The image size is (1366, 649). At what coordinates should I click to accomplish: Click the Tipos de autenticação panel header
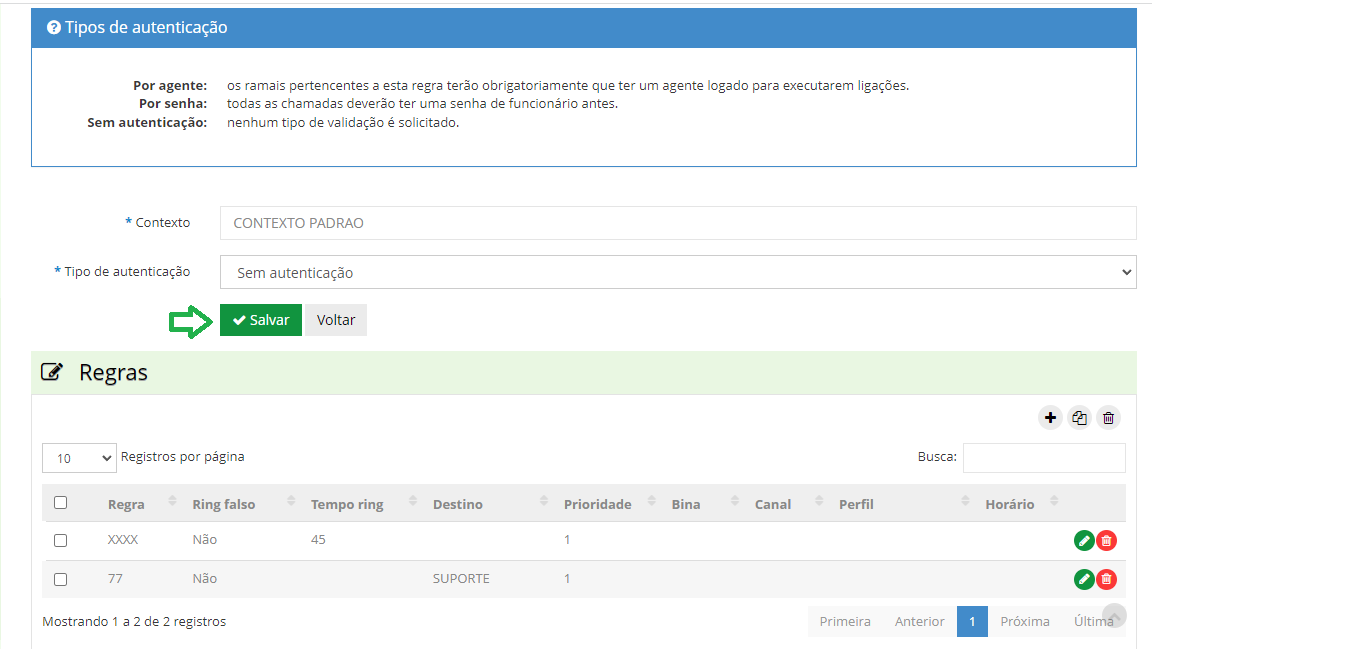[x=584, y=28]
